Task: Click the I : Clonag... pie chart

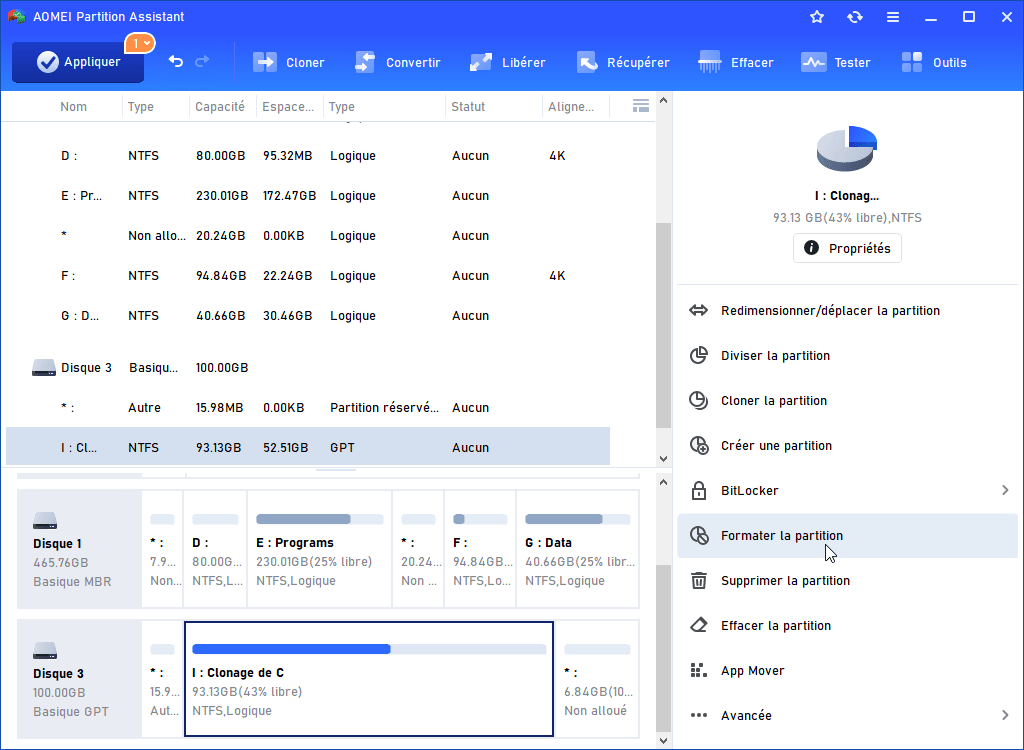Action: (x=847, y=148)
